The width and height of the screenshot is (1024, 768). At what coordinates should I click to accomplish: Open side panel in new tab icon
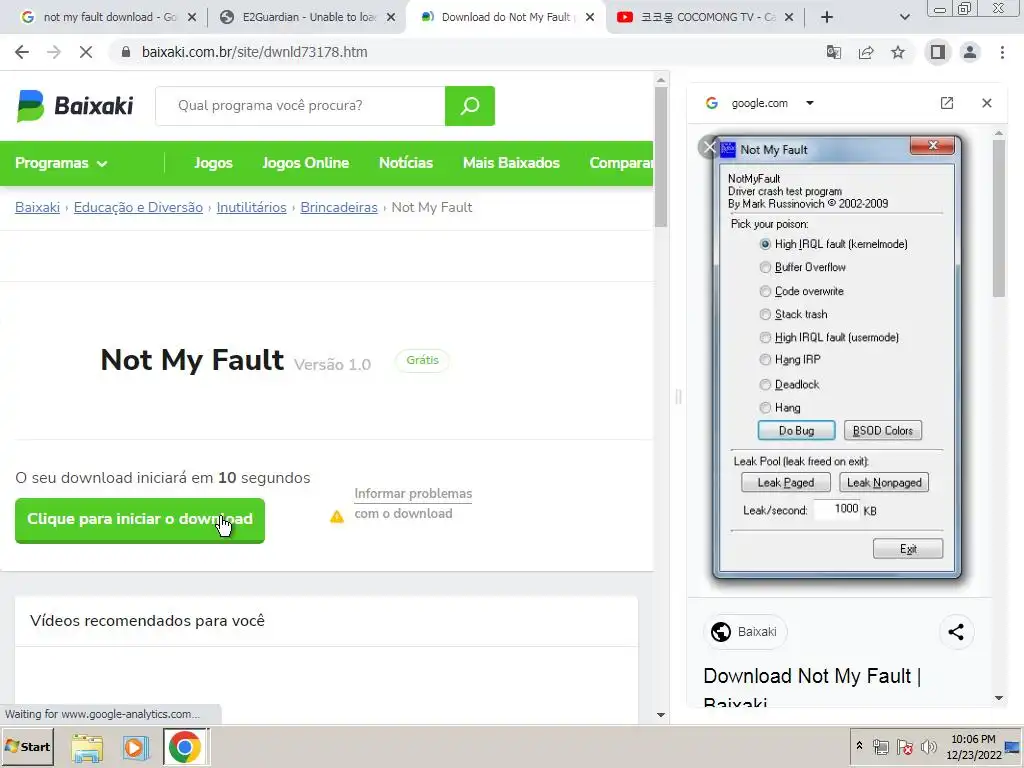pyautogui.click(x=947, y=103)
